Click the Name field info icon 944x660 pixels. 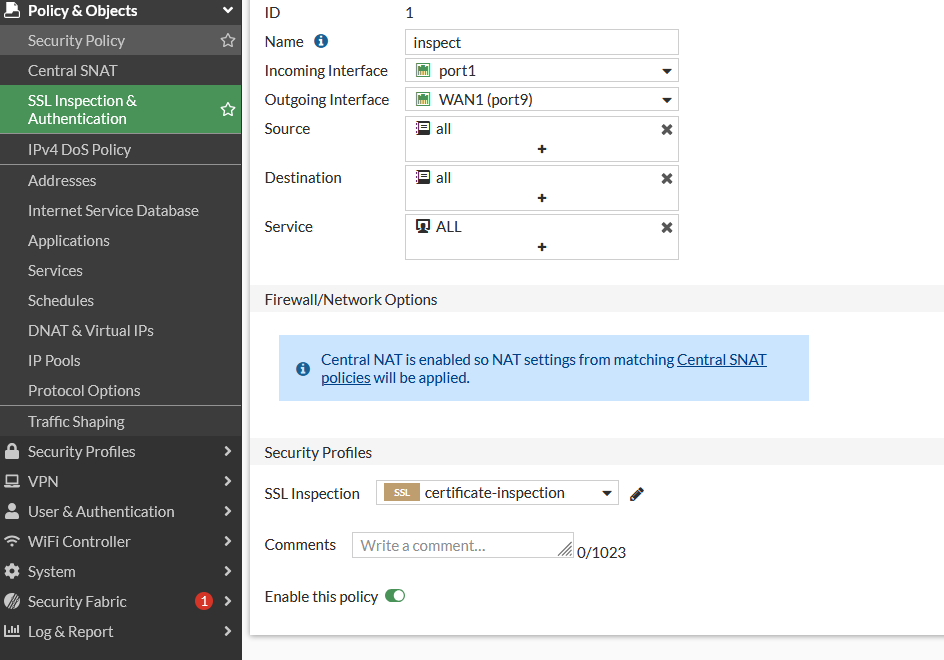[x=321, y=42]
